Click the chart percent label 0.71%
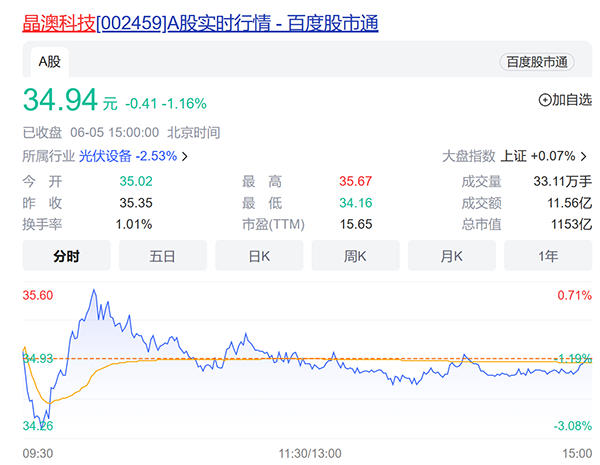The width and height of the screenshot is (600, 465). pos(574,295)
